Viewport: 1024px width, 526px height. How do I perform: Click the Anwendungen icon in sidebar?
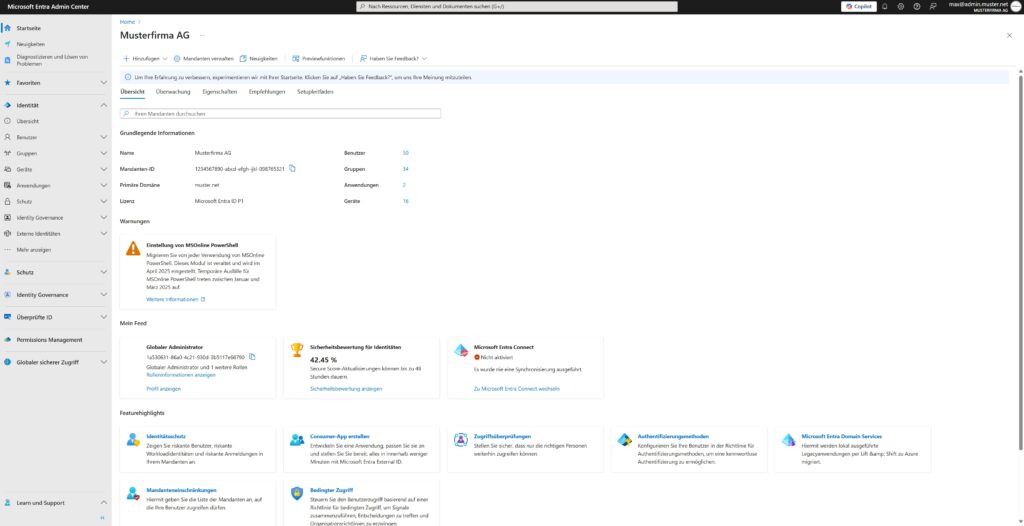point(7,186)
